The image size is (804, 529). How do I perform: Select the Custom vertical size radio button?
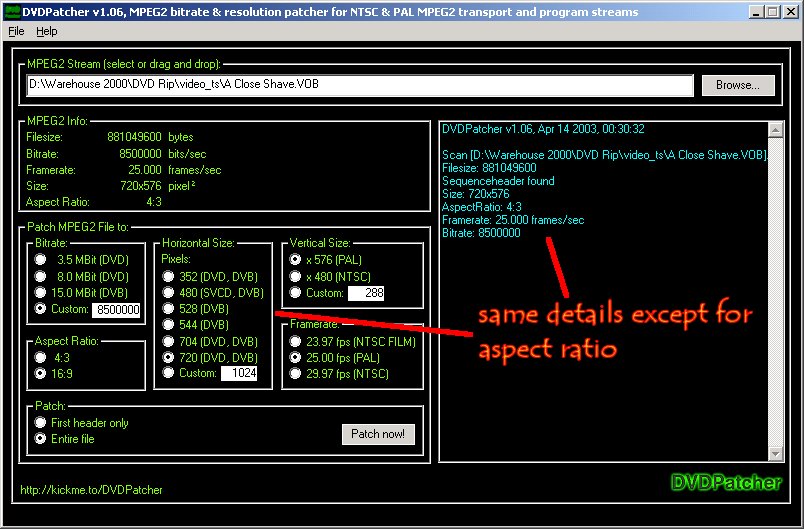[x=295, y=293]
